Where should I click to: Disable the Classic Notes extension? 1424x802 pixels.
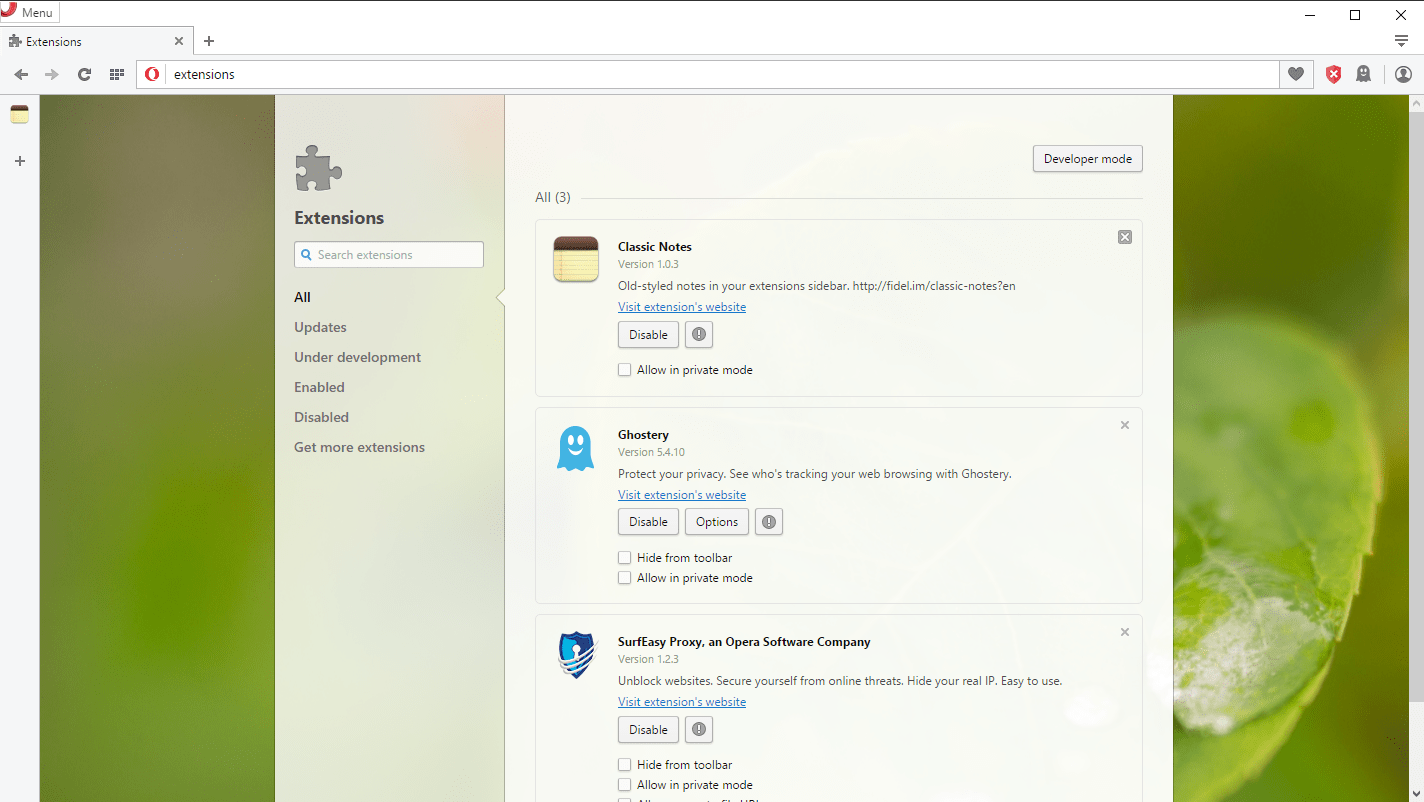click(648, 335)
